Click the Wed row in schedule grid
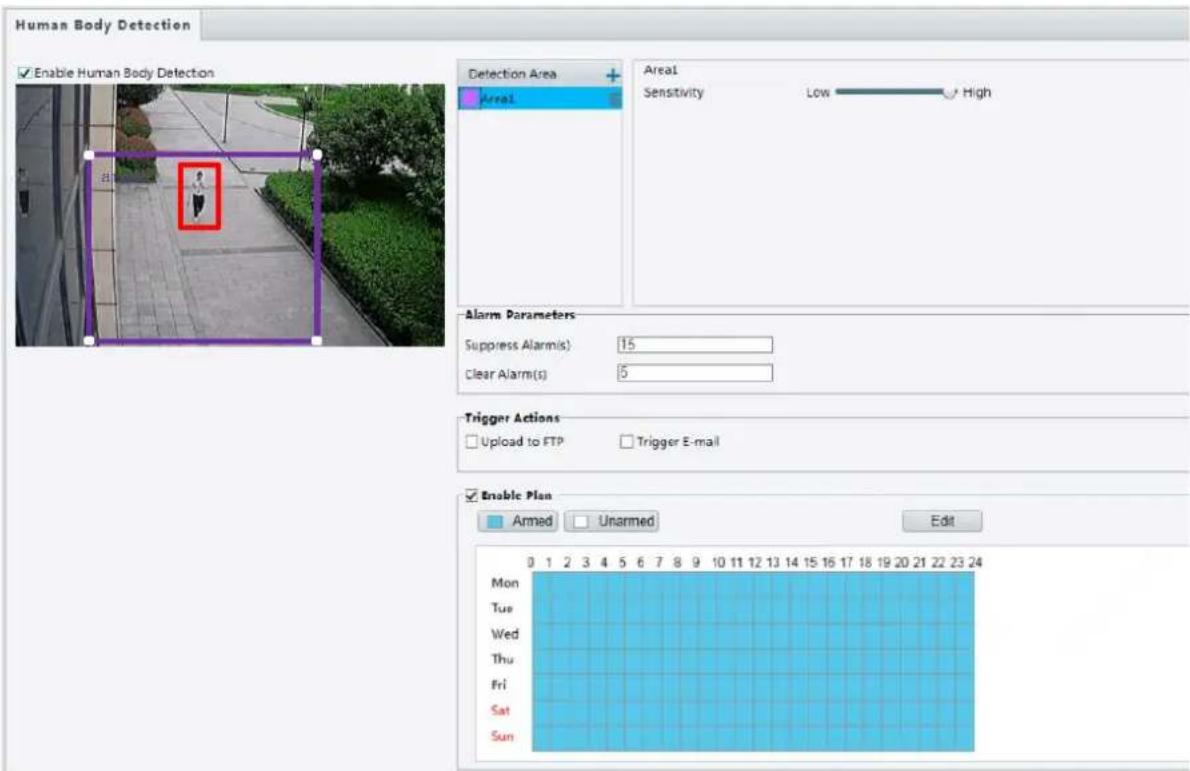Image resolution: width=1190 pixels, height=771 pixels. coord(753,636)
